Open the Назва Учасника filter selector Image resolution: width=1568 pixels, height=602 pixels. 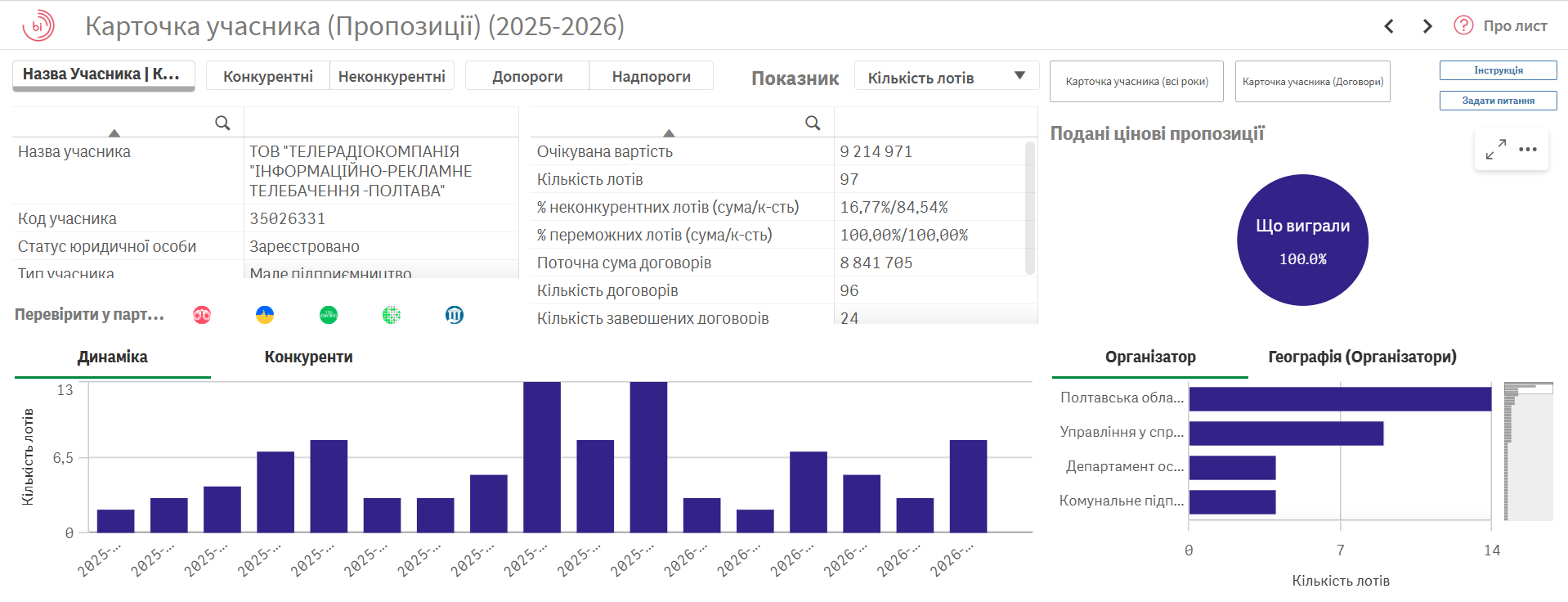pos(104,74)
